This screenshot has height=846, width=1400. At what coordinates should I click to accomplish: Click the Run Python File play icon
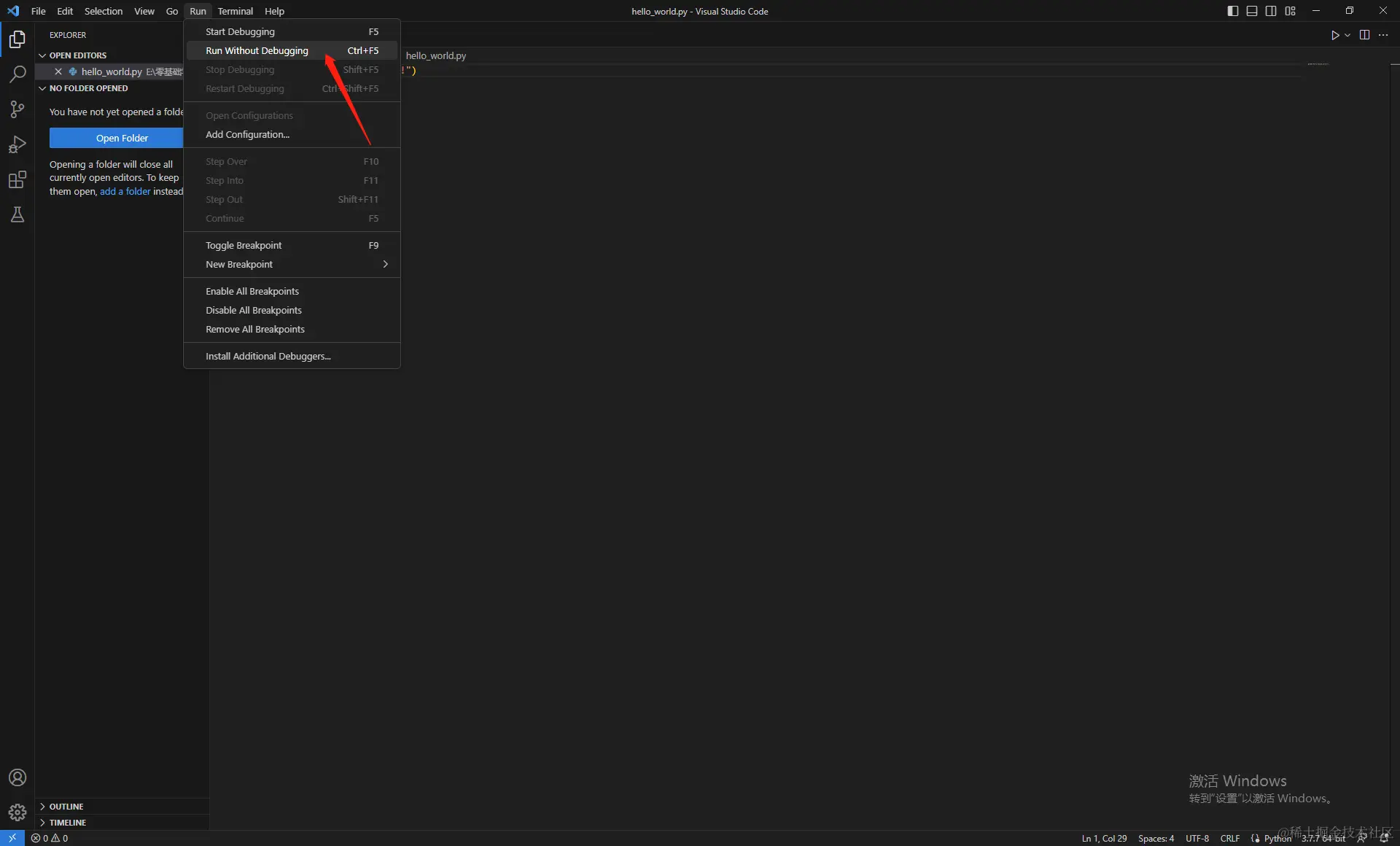(x=1334, y=35)
